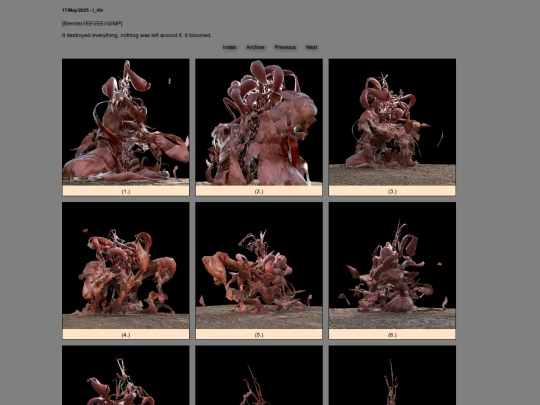Open the bottom-left partially visible render

(x=126, y=375)
